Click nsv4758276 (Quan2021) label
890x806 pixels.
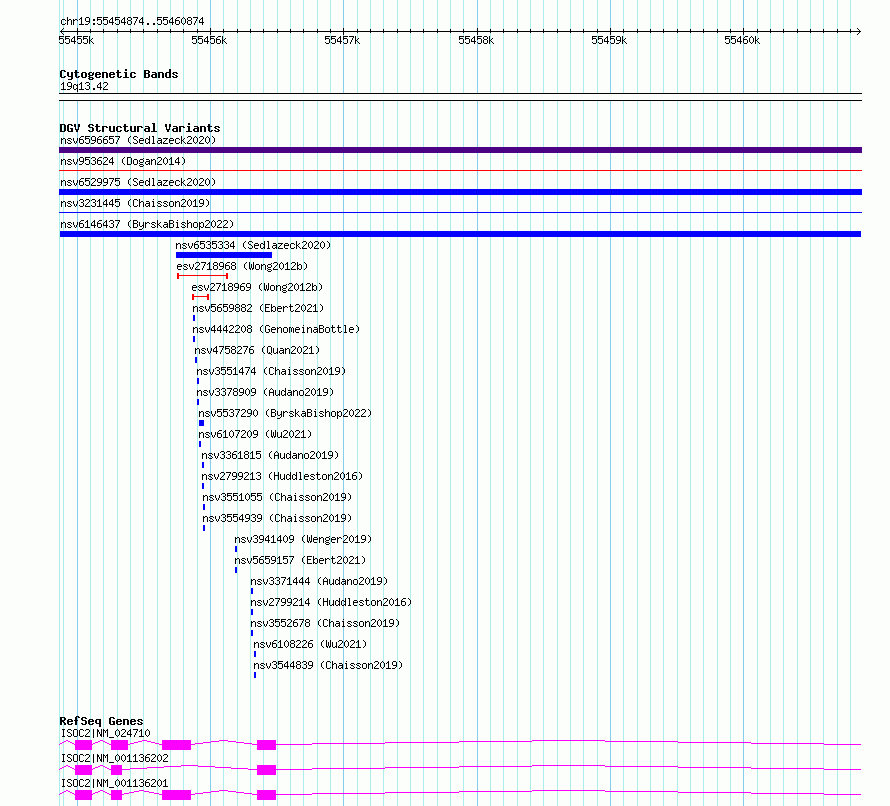click(257, 350)
